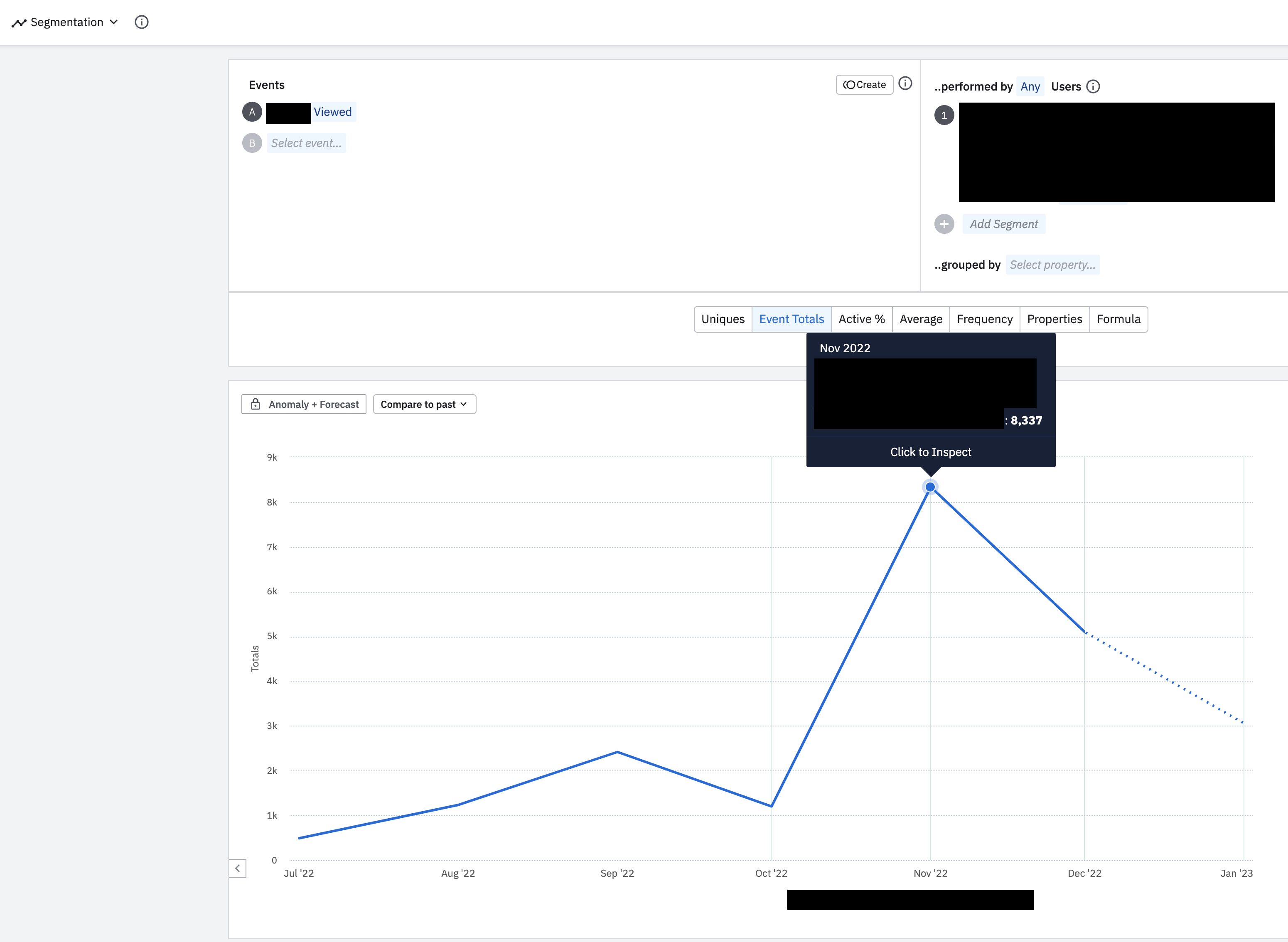Expand the Segmentation chart type dropdown
This screenshot has width=1288, height=942.
pyautogui.click(x=113, y=22)
